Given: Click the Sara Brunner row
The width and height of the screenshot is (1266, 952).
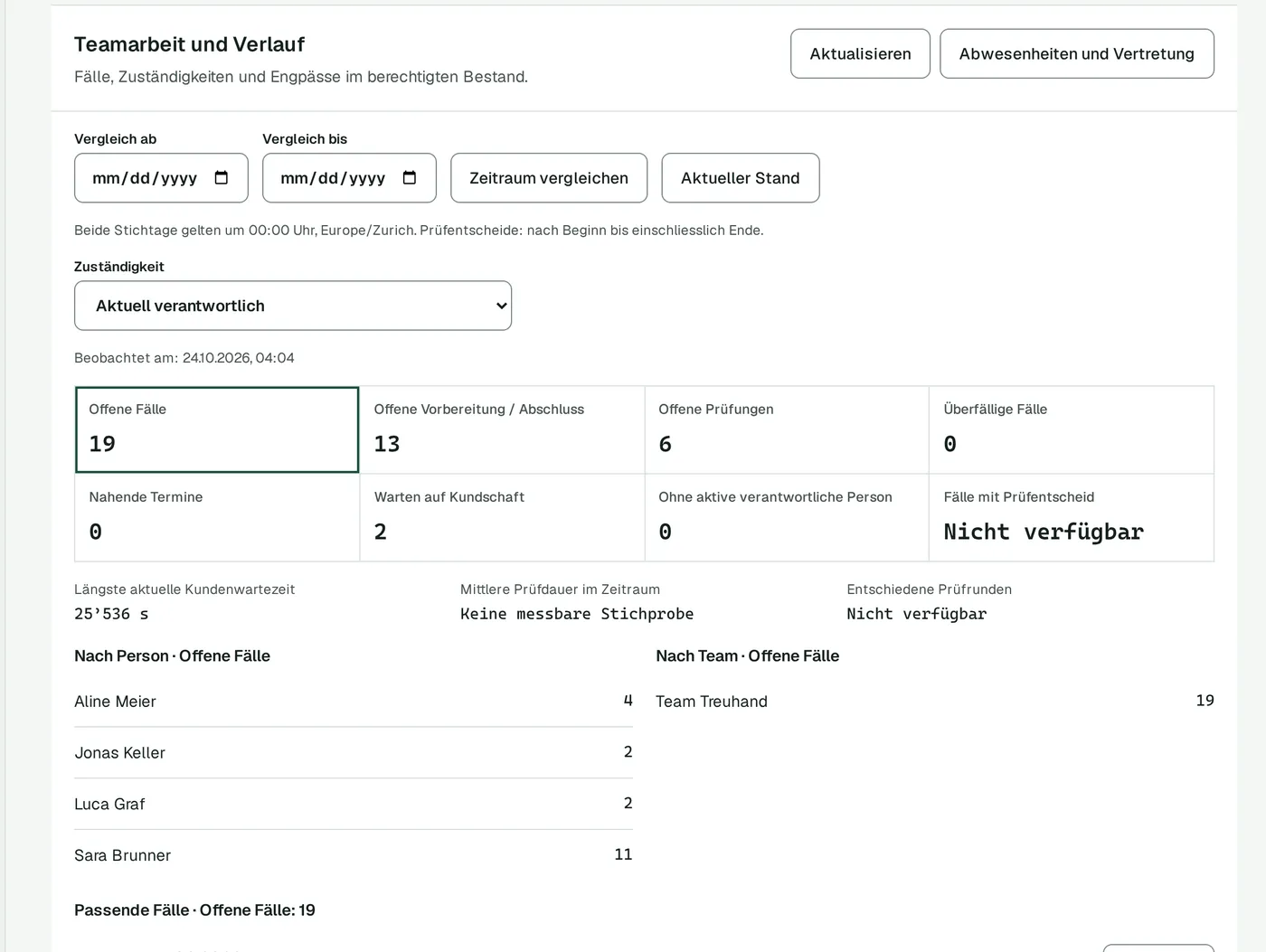Looking at the screenshot, I should (354, 855).
